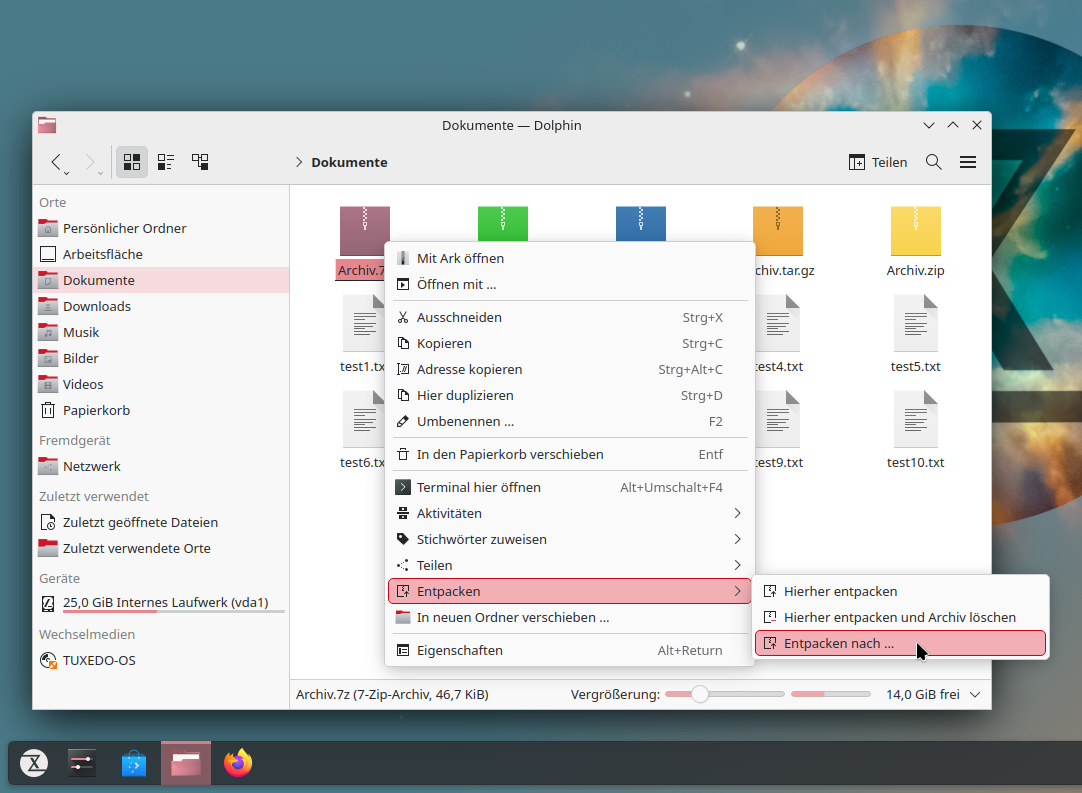Open the TUXEDO application launcher

pos(34,763)
